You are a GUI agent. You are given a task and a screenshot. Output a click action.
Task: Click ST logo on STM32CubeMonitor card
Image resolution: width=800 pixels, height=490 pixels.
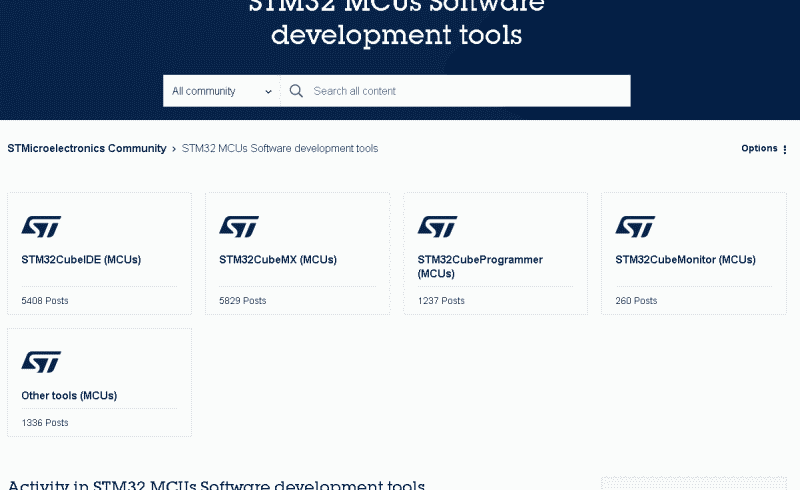[635, 227]
